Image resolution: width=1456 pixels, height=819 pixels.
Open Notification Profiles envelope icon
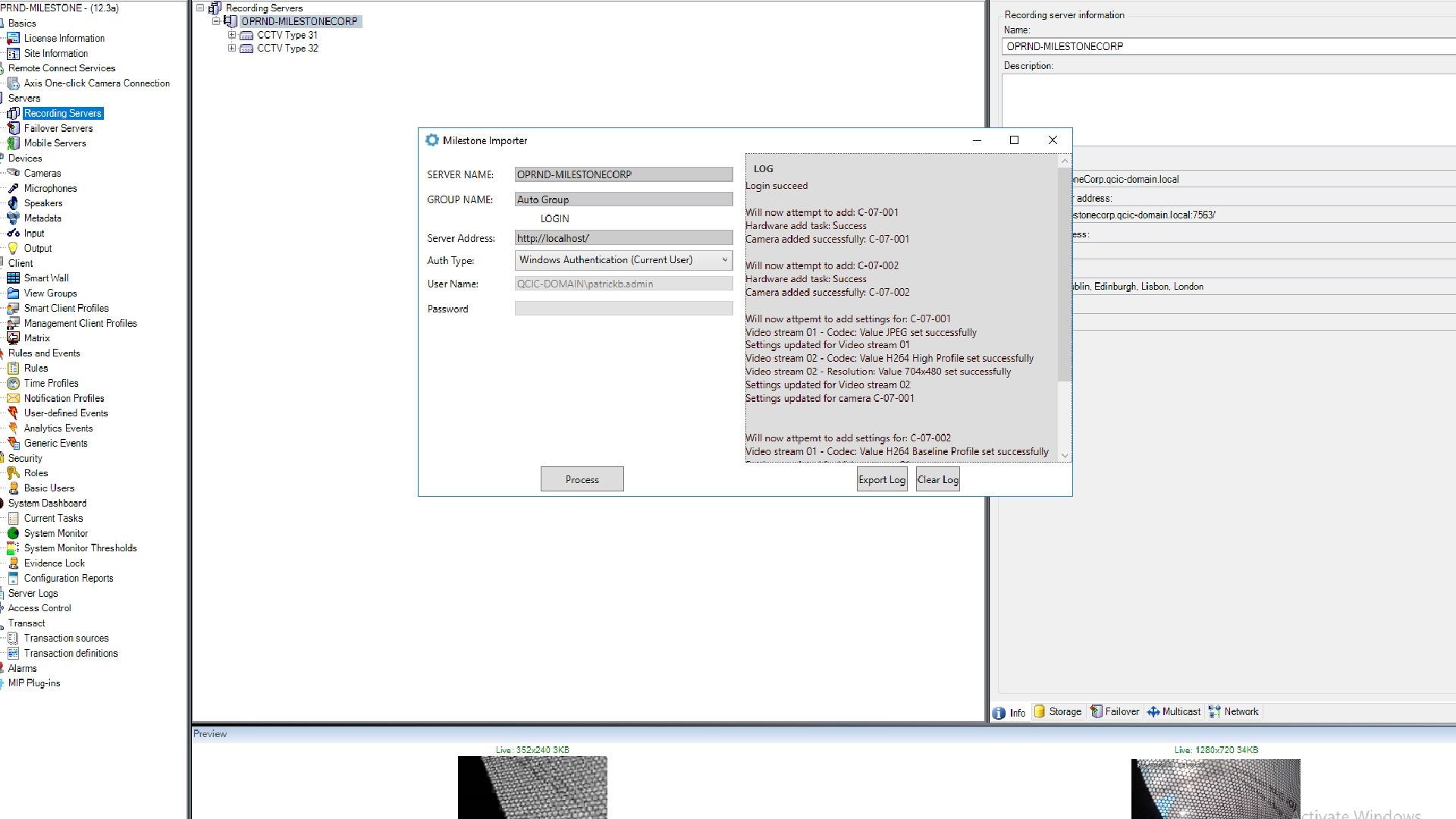click(13, 398)
